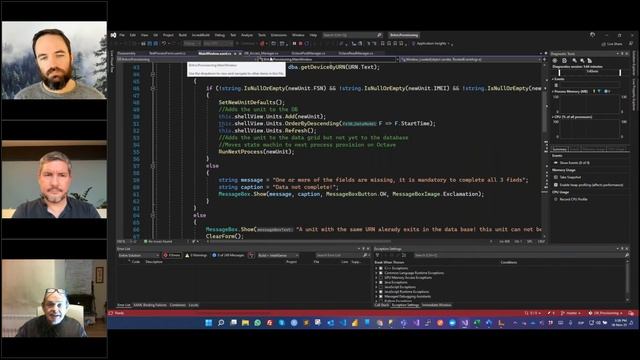Switch to the Locals tab
Viewport: 640px width, 360px height.
point(194,305)
